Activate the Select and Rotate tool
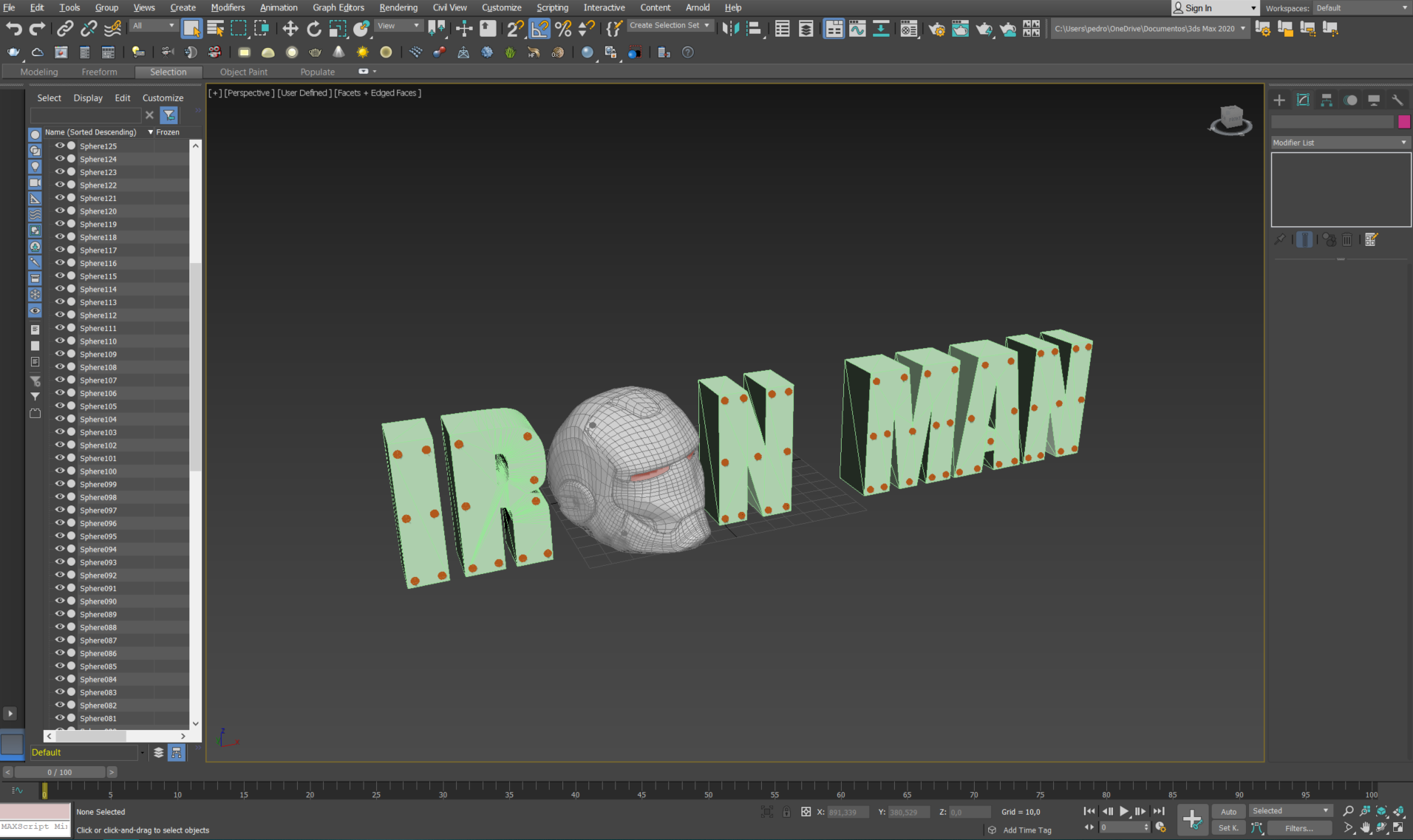Screen dimensions: 1413x840 click(x=313, y=29)
